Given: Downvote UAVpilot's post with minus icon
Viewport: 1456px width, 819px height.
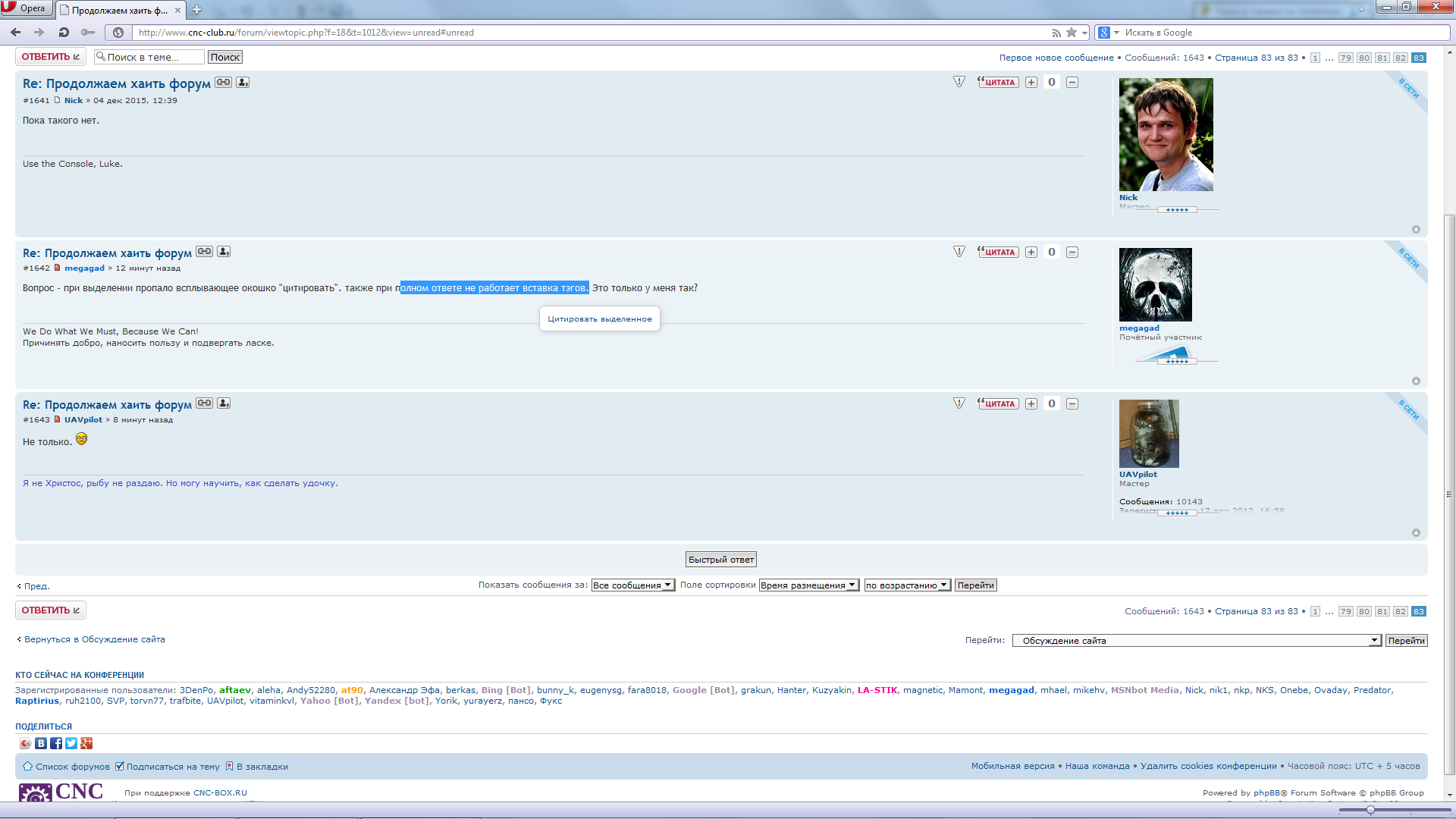Looking at the screenshot, I should (x=1072, y=404).
